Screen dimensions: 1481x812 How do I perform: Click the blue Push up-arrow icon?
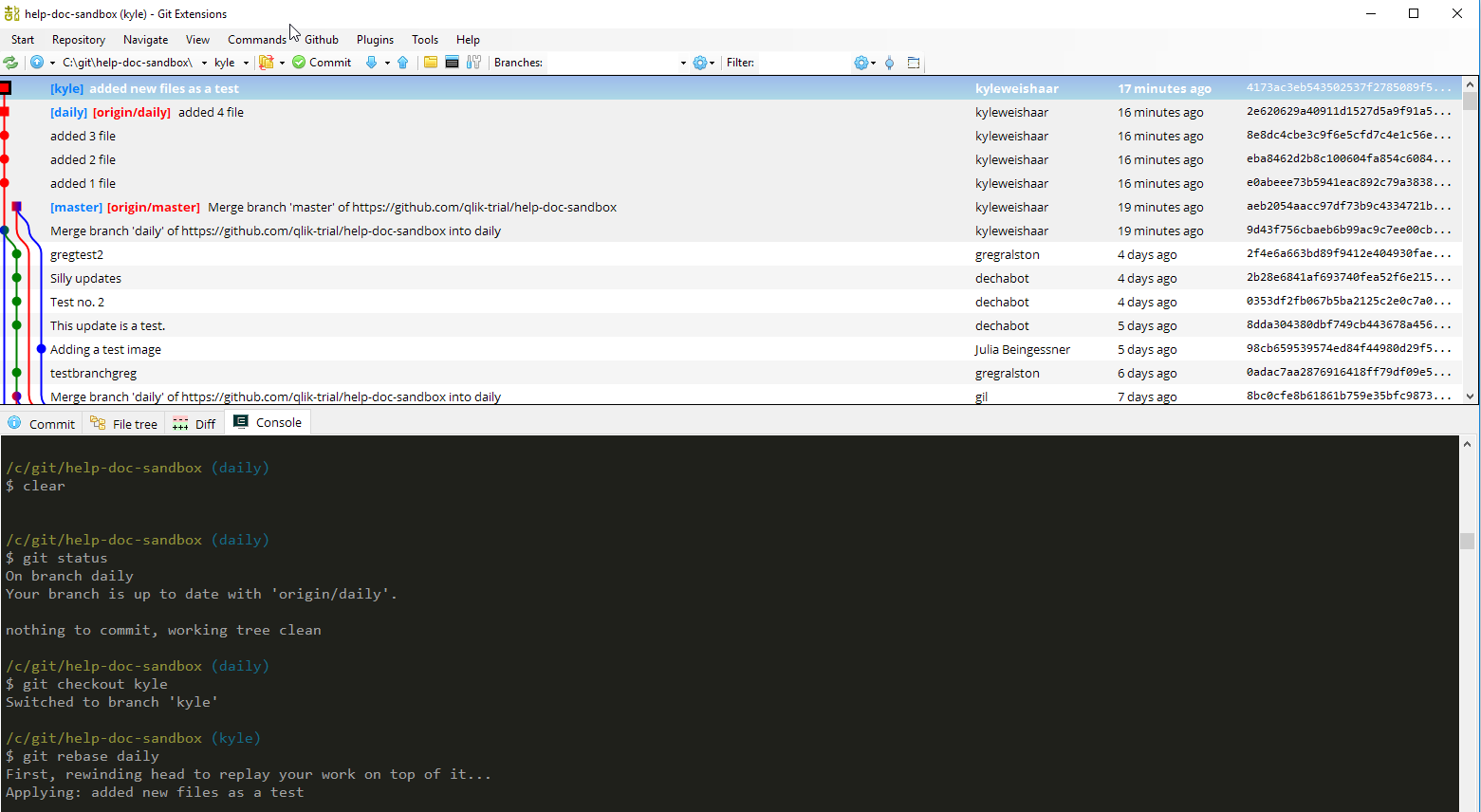tap(403, 63)
